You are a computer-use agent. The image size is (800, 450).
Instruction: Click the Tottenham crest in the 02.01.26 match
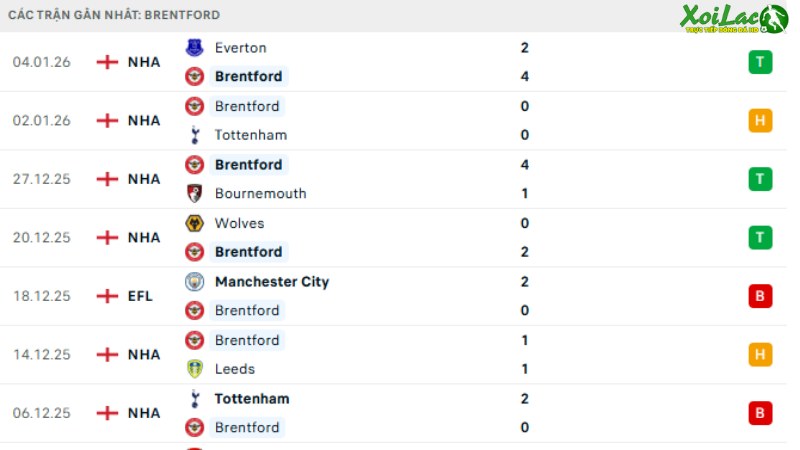(194, 135)
